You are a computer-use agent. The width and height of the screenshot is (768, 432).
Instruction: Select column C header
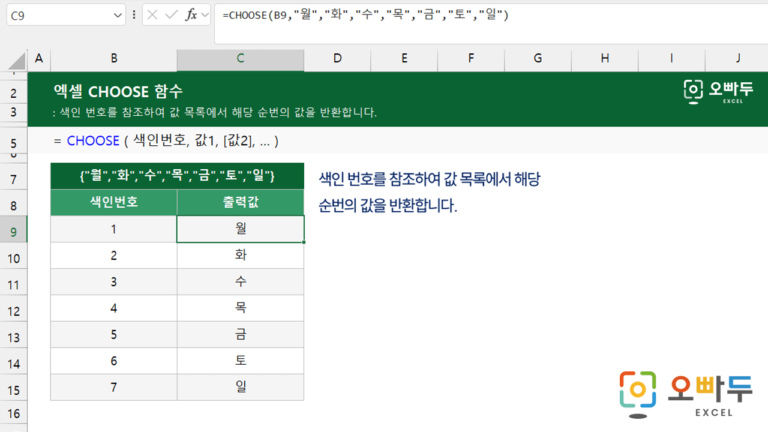tap(240, 59)
